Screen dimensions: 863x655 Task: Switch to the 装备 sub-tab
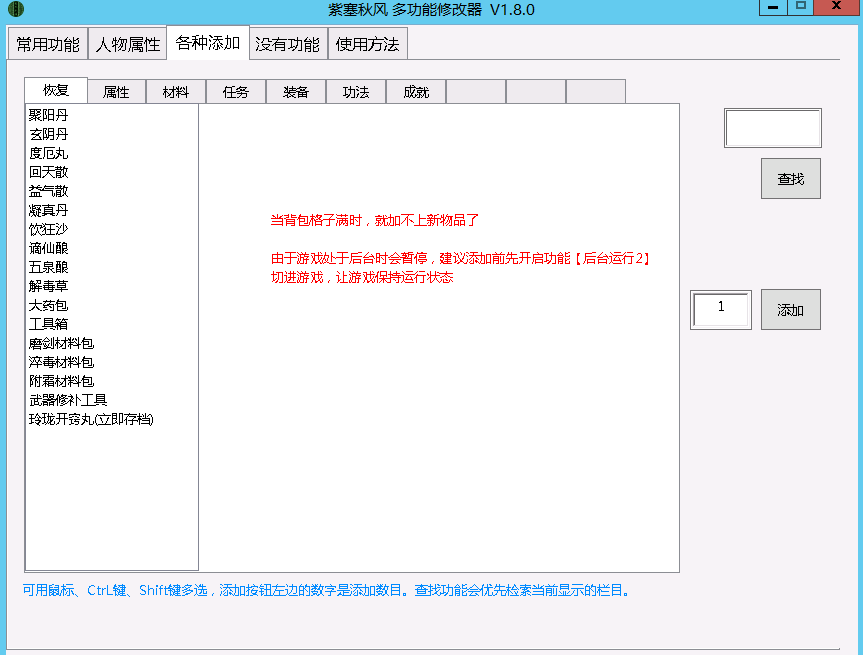pyautogui.click(x=296, y=91)
